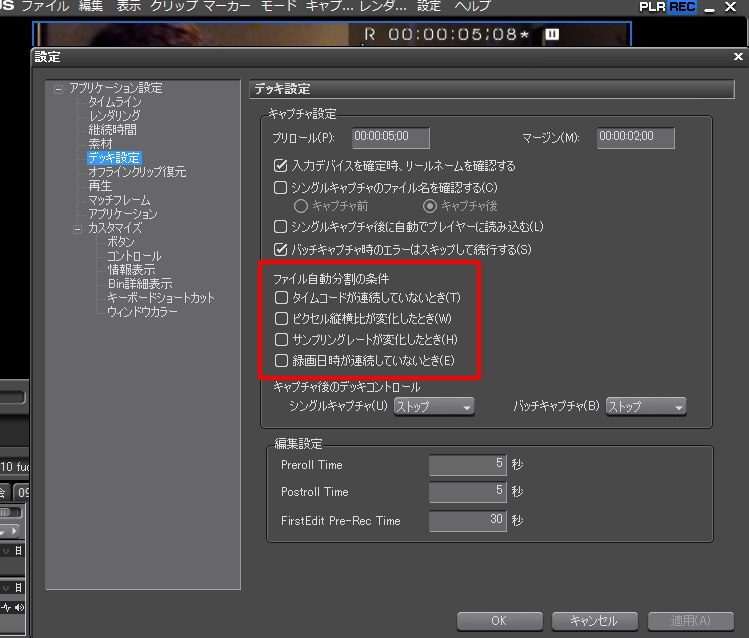Open the レンダ... menu
This screenshot has height=638, width=749.
click(x=383, y=6)
